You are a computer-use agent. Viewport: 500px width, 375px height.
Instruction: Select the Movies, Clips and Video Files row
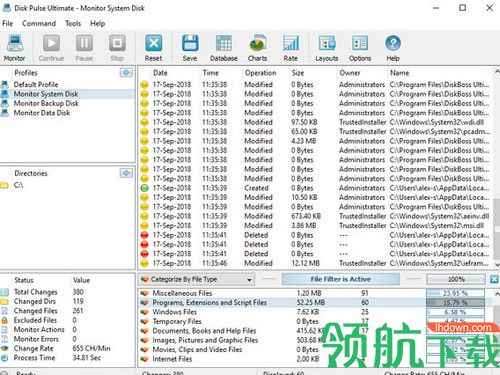[x=315, y=349]
